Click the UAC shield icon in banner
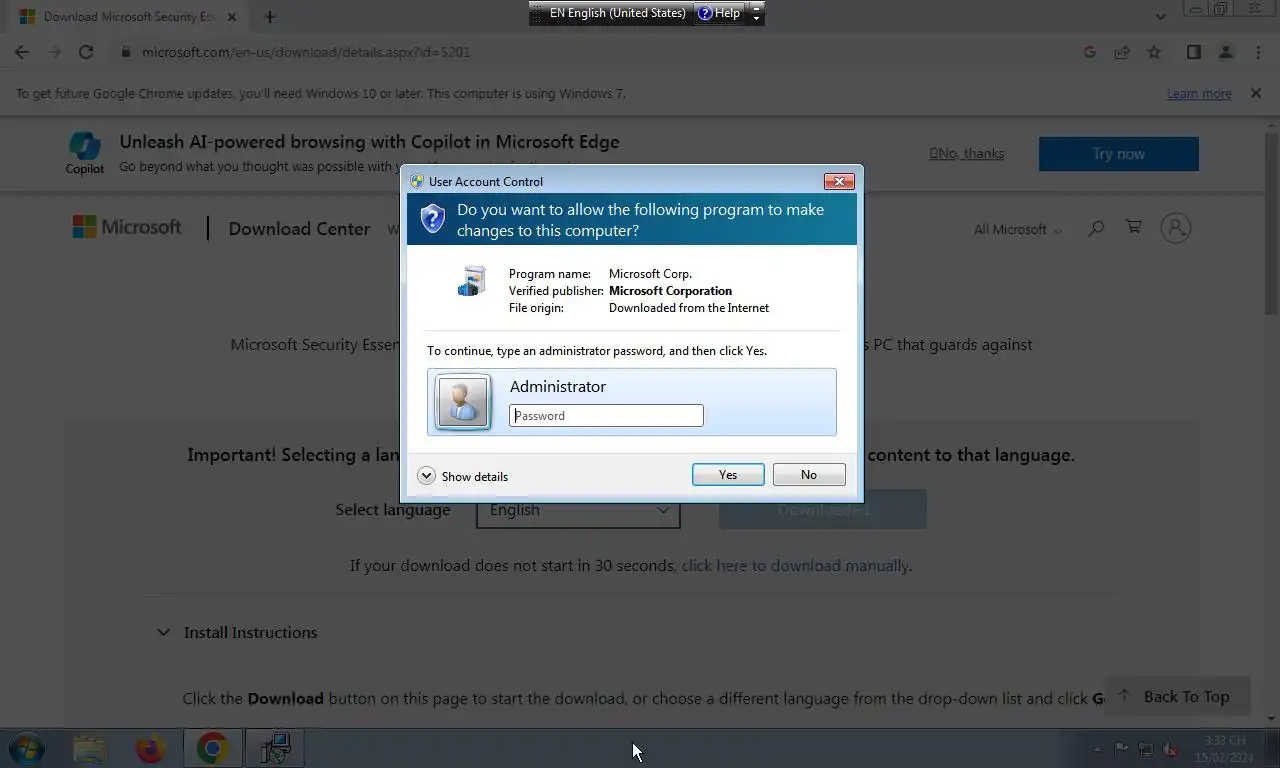The height and width of the screenshot is (768, 1280). point(432,219)
